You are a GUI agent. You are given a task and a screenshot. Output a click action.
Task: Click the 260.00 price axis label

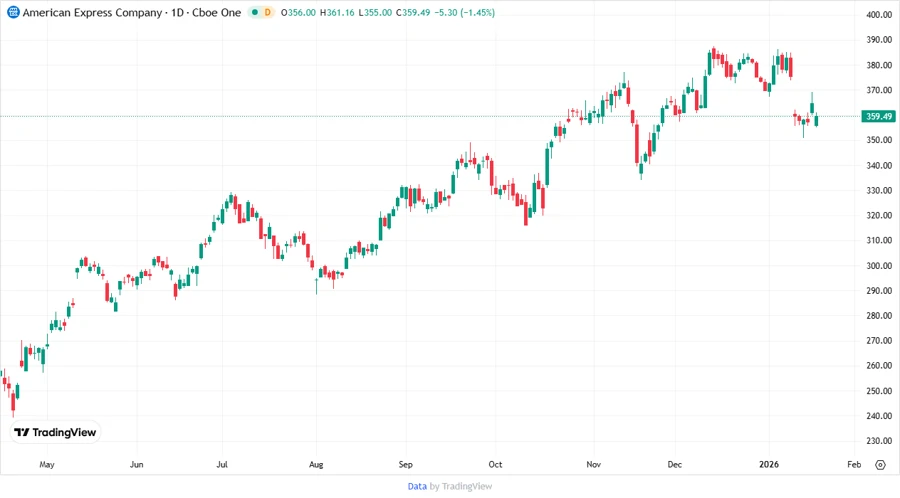tap(879, 365)
